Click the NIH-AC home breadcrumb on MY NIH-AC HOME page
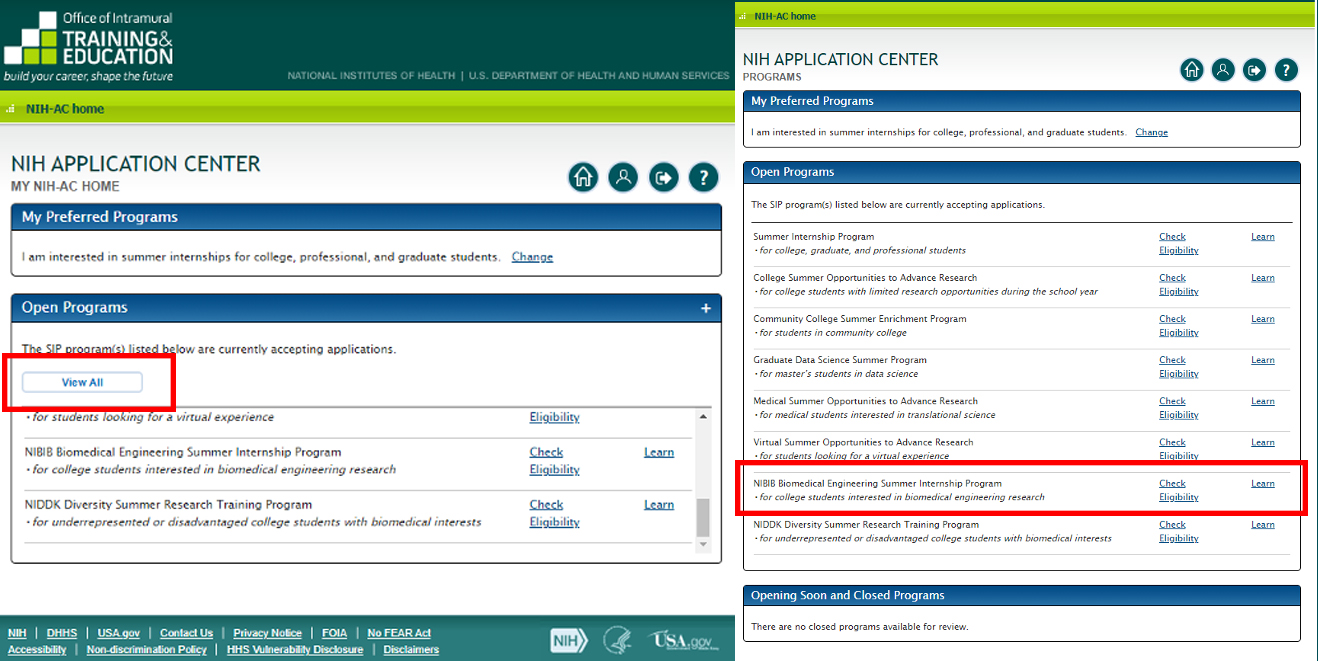This screenshot has width=1318, height=661. (x=64, y=109)
